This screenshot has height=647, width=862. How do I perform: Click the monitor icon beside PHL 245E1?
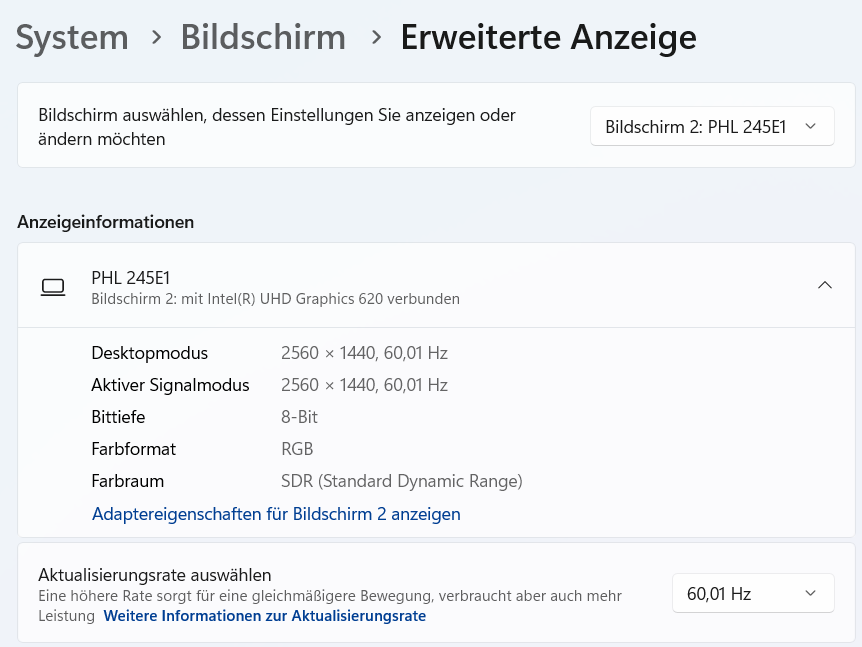point(53,287)
